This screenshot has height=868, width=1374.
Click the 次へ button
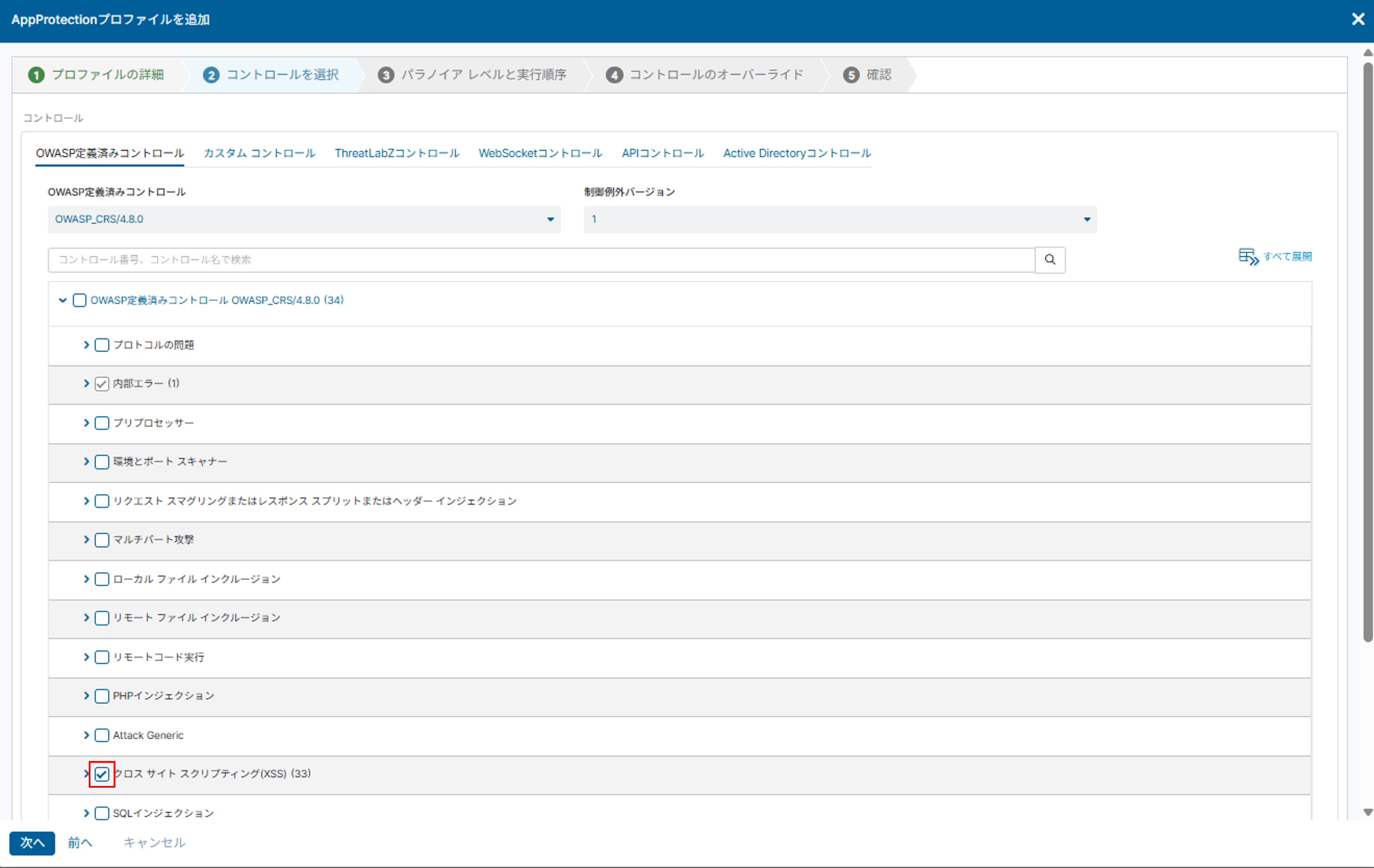[x=32, y=842]
